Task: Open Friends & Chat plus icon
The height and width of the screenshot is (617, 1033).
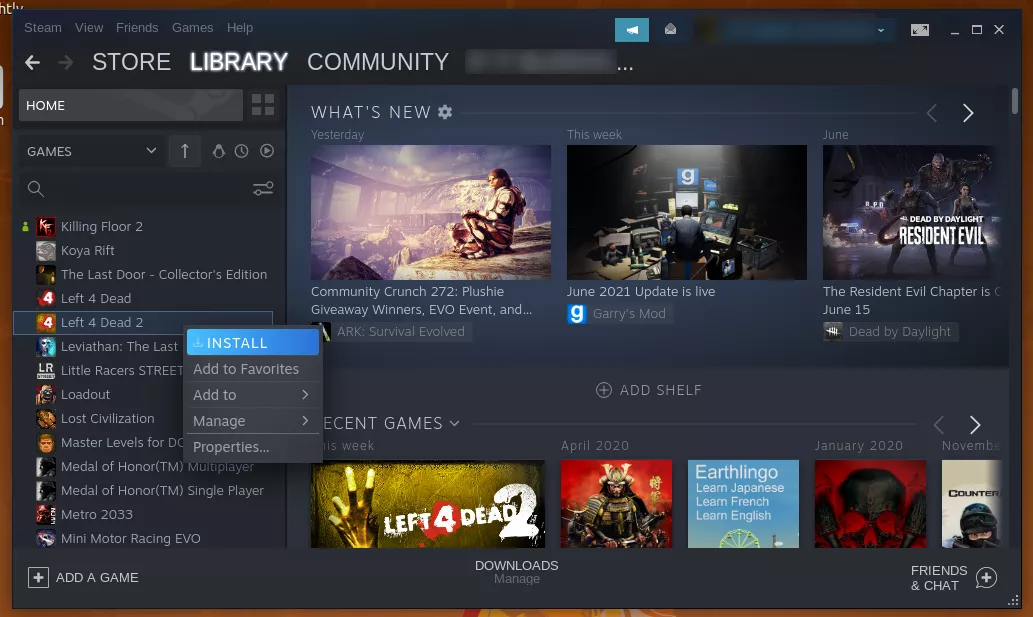Action: click(986, 577)
